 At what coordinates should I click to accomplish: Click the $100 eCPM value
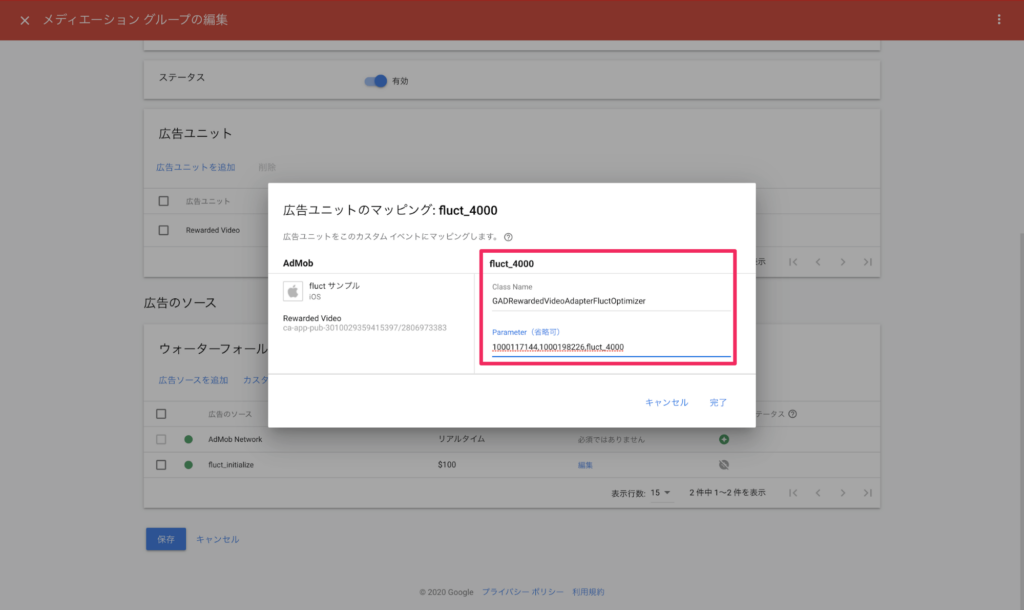coord(447,465)
